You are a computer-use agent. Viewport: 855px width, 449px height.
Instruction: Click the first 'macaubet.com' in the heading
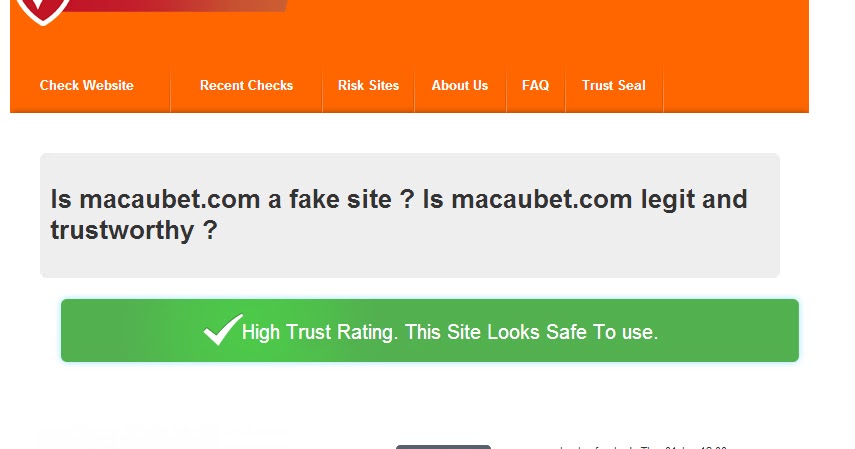(170, 199)
